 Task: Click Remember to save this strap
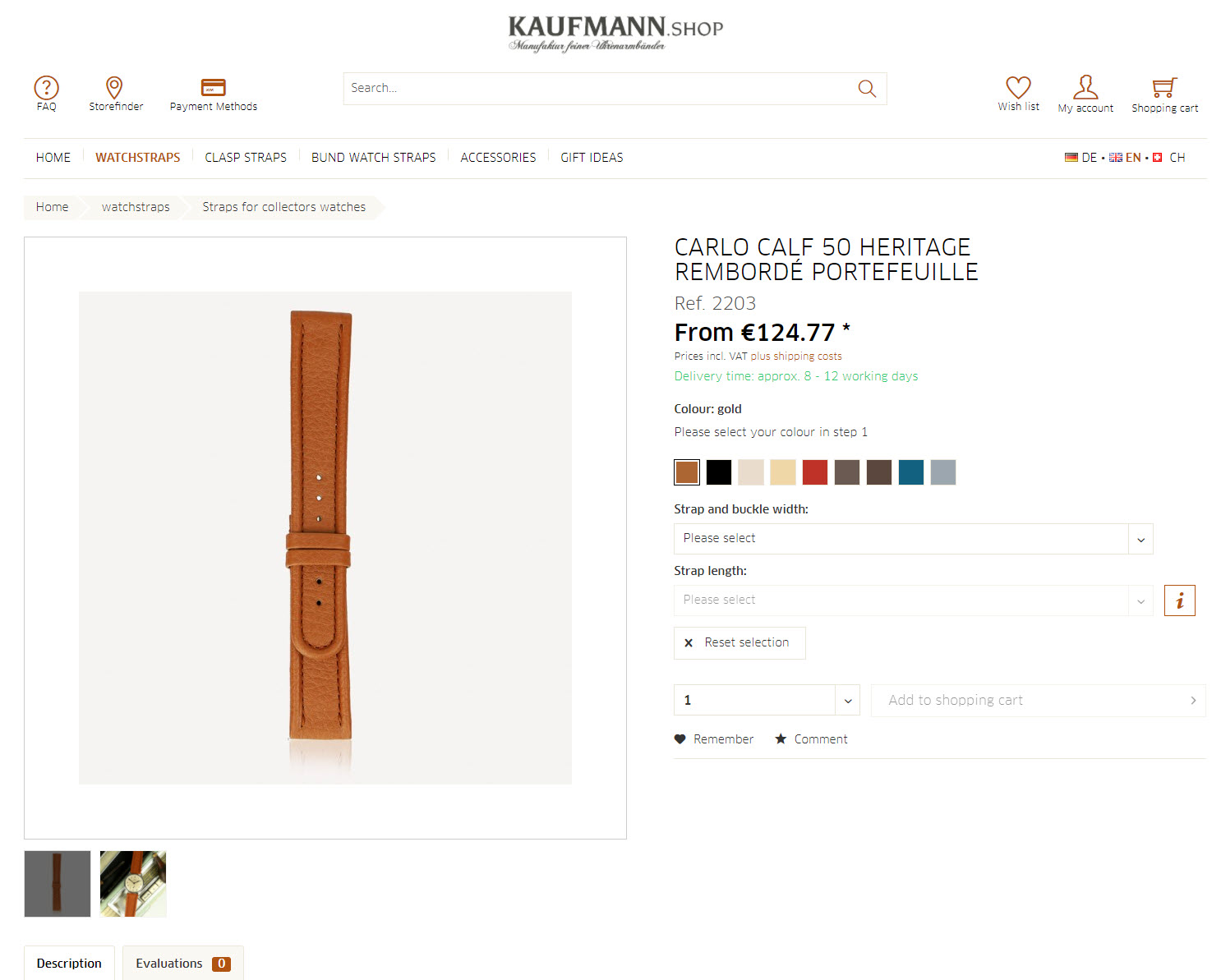(x=714, y=739)
